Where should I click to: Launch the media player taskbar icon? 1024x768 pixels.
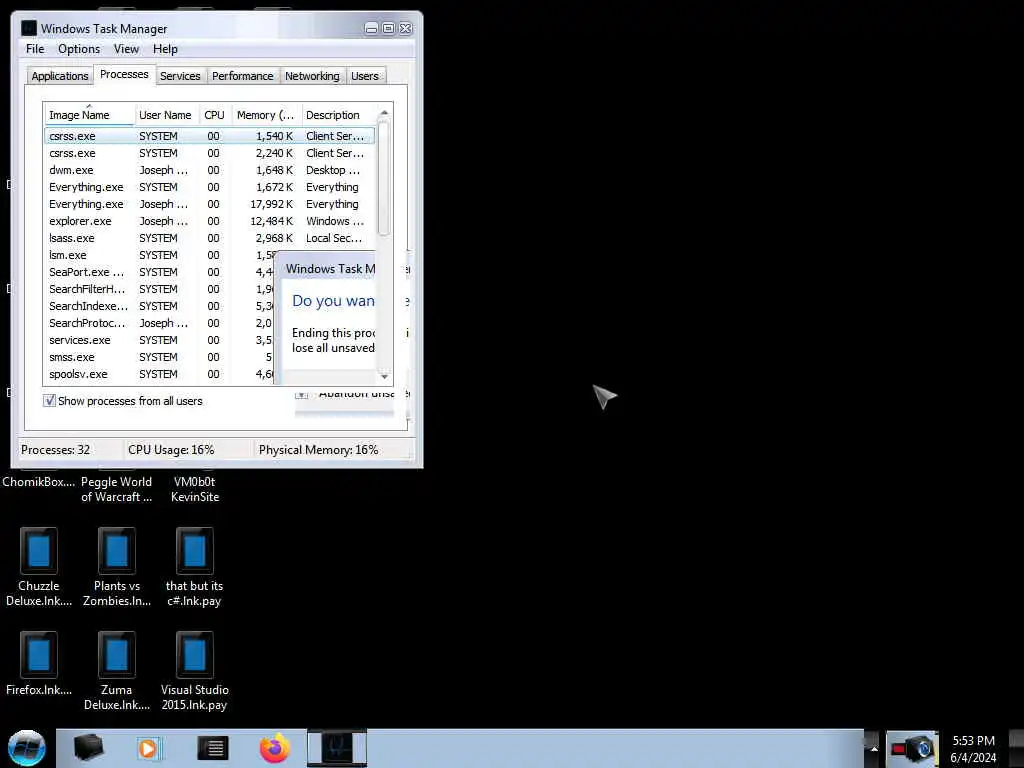(148, 748)
